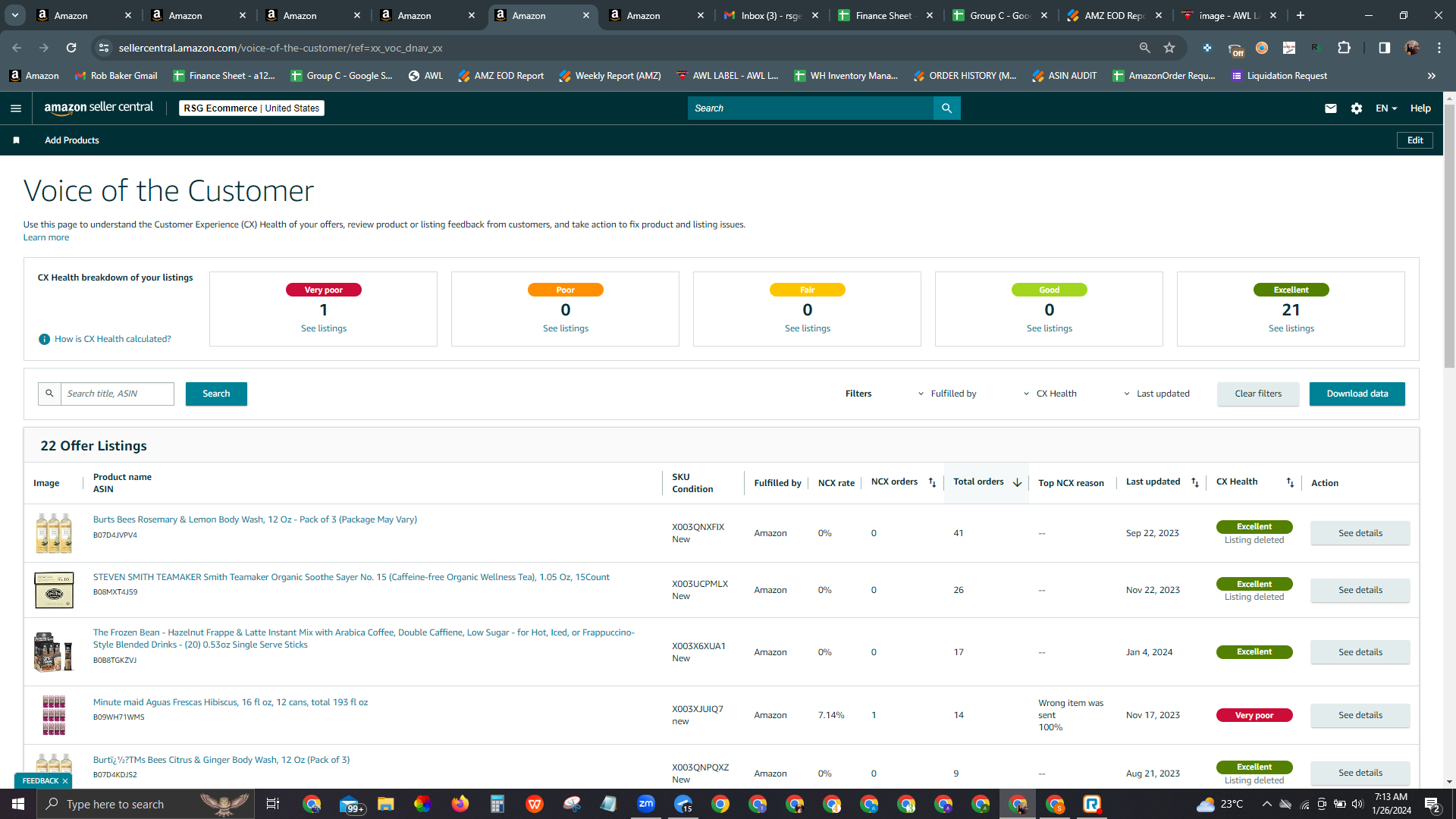
Task: Click the browser address bar URL
Action: click(281, 48)
